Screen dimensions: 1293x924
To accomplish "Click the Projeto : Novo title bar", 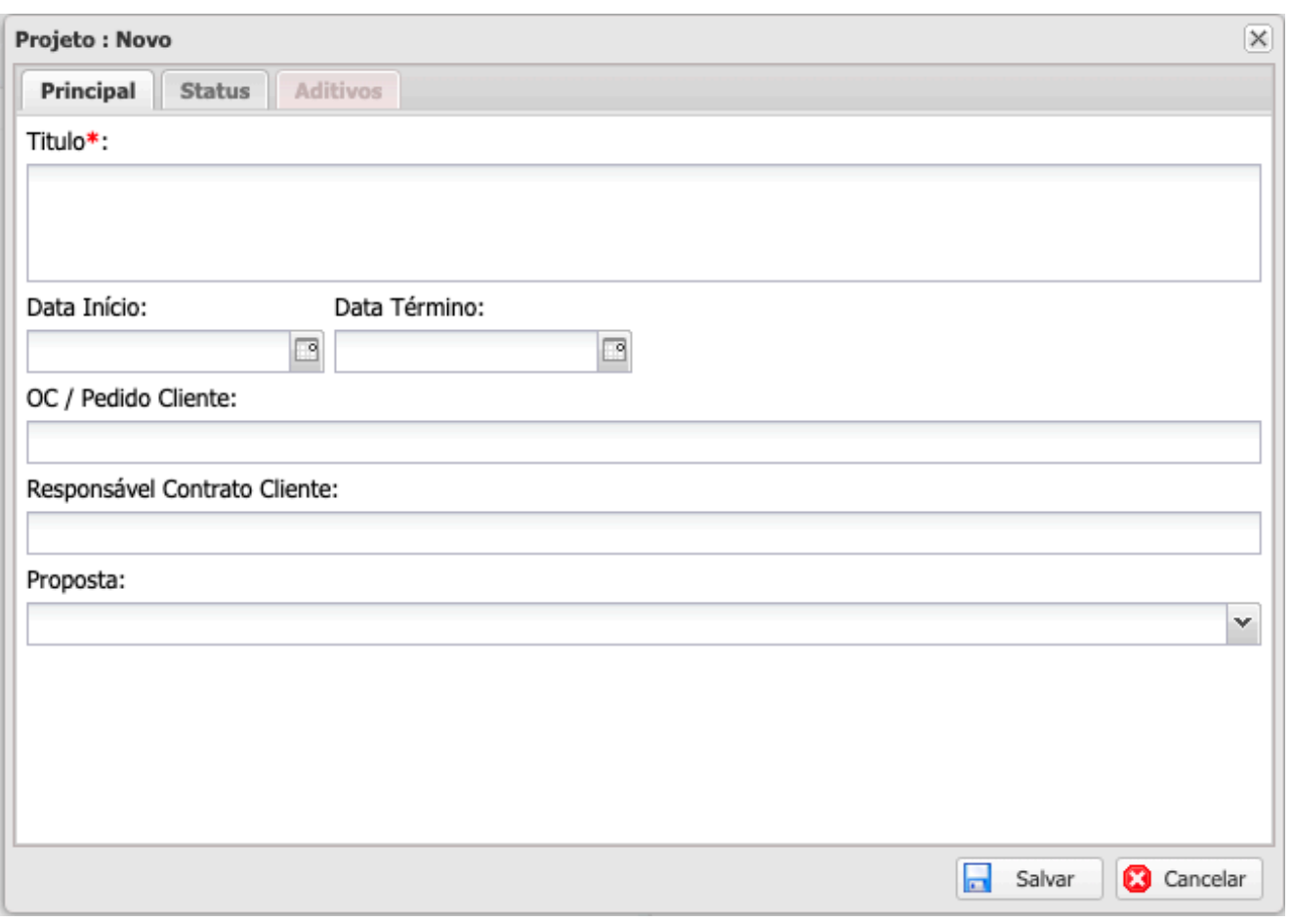I will coord(586,39).
